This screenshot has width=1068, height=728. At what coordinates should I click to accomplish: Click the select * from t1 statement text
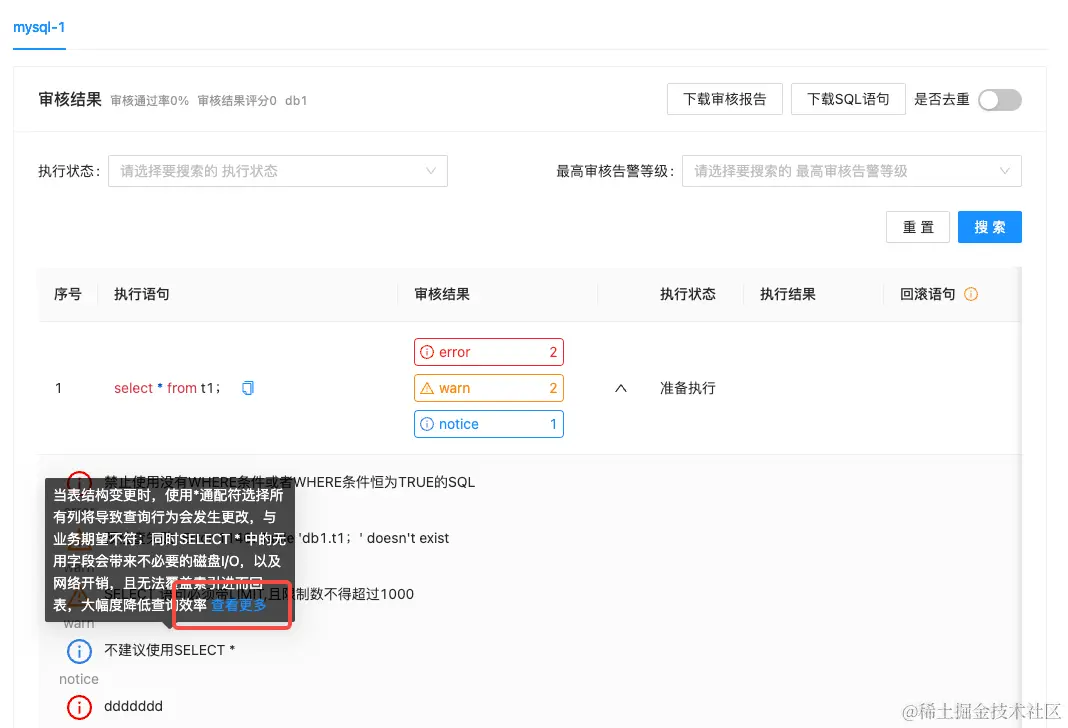pyautogui.click(x=167, y=388)
